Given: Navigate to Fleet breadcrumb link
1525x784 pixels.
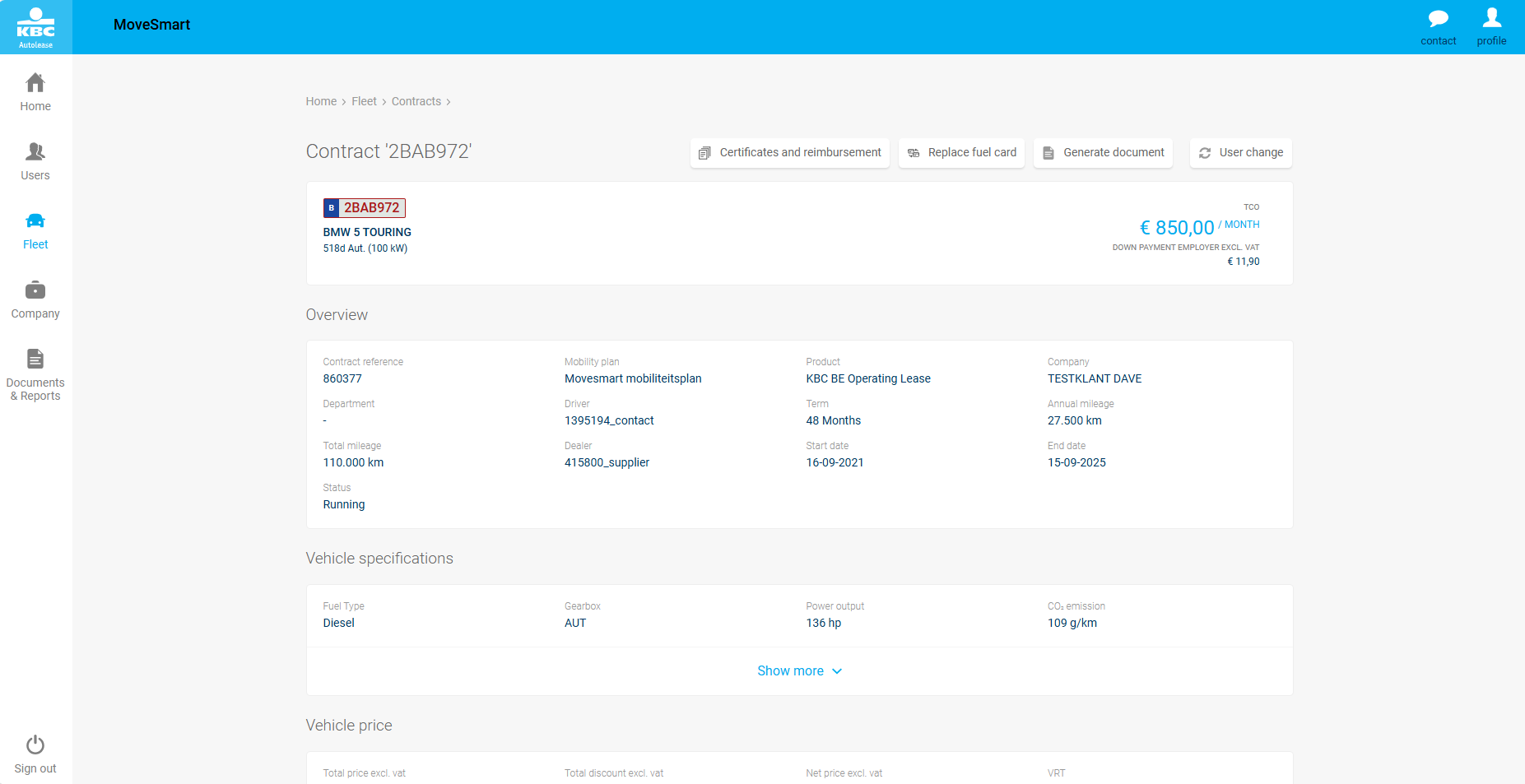Looking at the screenshot, I should click(x=364, y=102).
